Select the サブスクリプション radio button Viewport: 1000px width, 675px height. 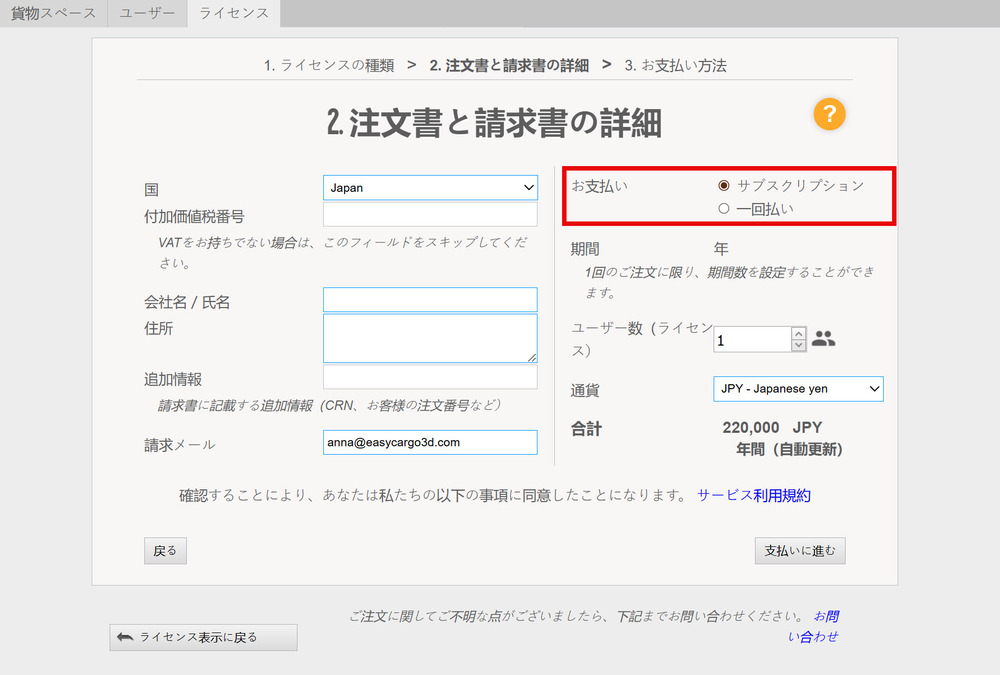[724, 186]
